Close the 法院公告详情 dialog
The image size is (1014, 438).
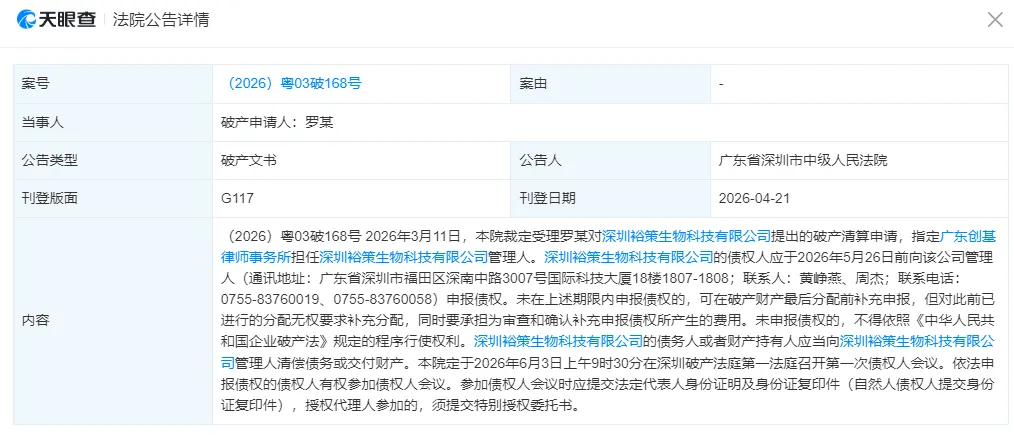point(995,19)
